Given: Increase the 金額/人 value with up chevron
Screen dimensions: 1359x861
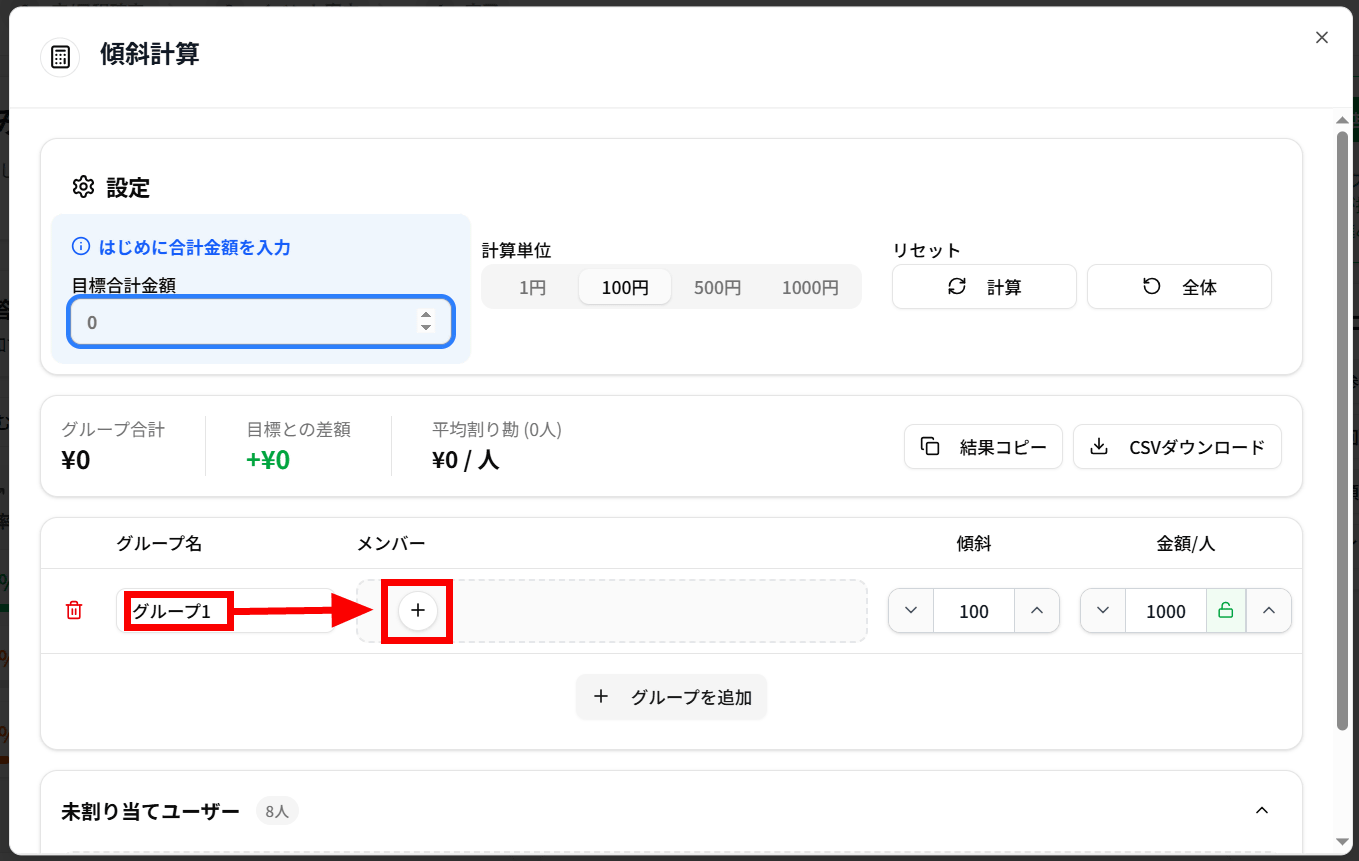Looking at the screenshot, I should coord(1269,611).
